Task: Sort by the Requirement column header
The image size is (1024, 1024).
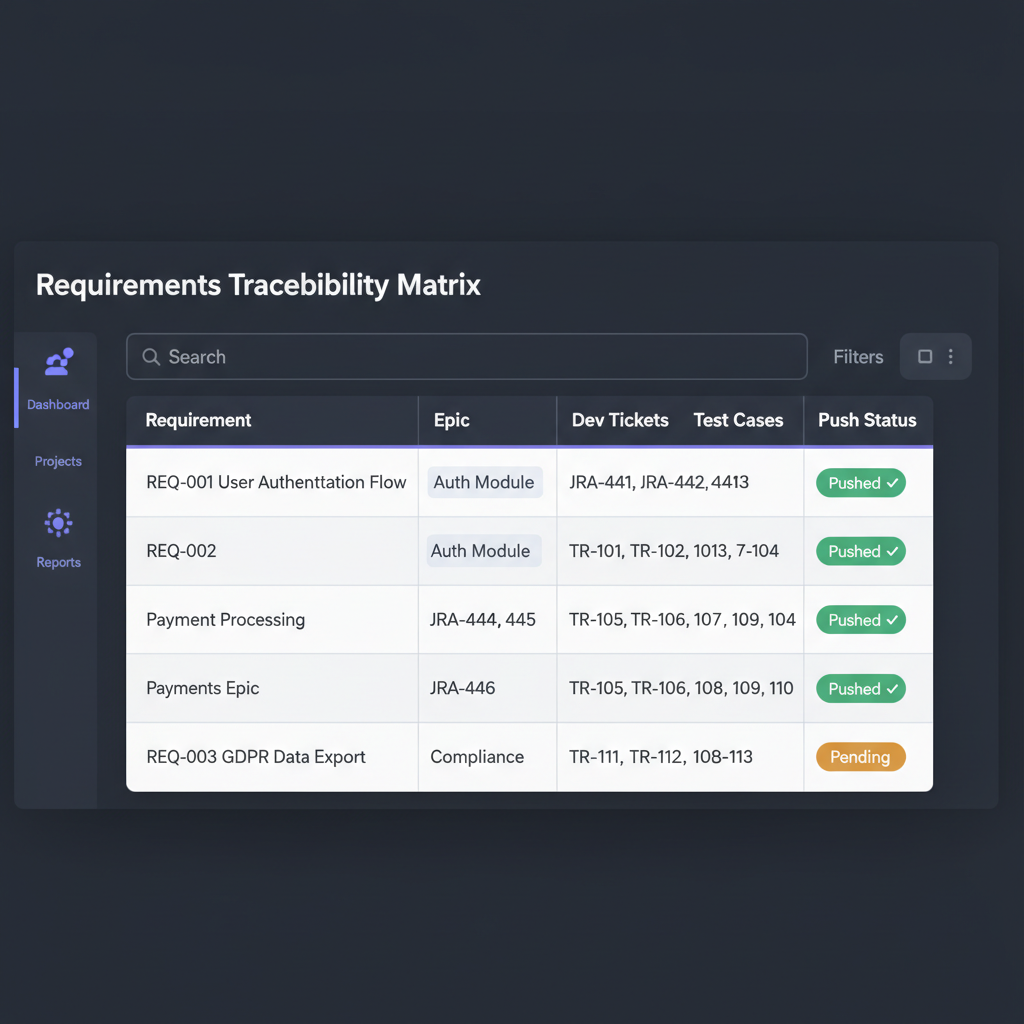Action: [199, 420]
